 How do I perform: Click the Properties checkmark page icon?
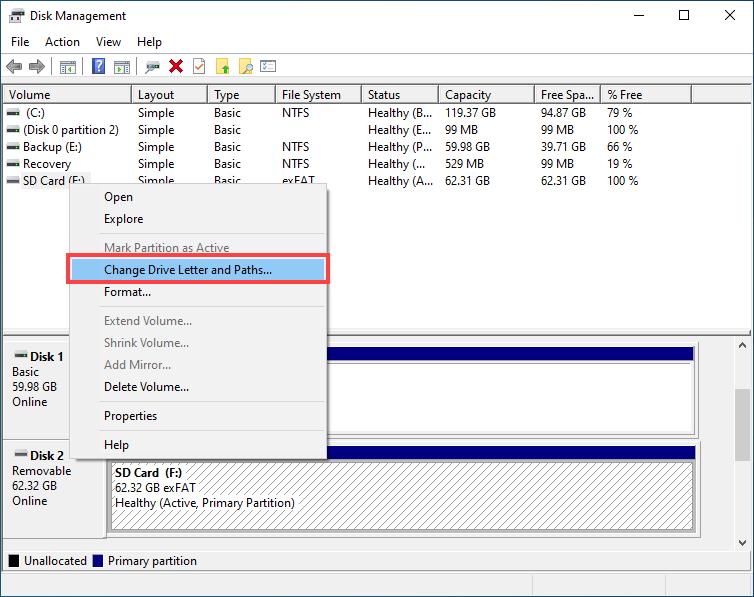click(199, 67)
